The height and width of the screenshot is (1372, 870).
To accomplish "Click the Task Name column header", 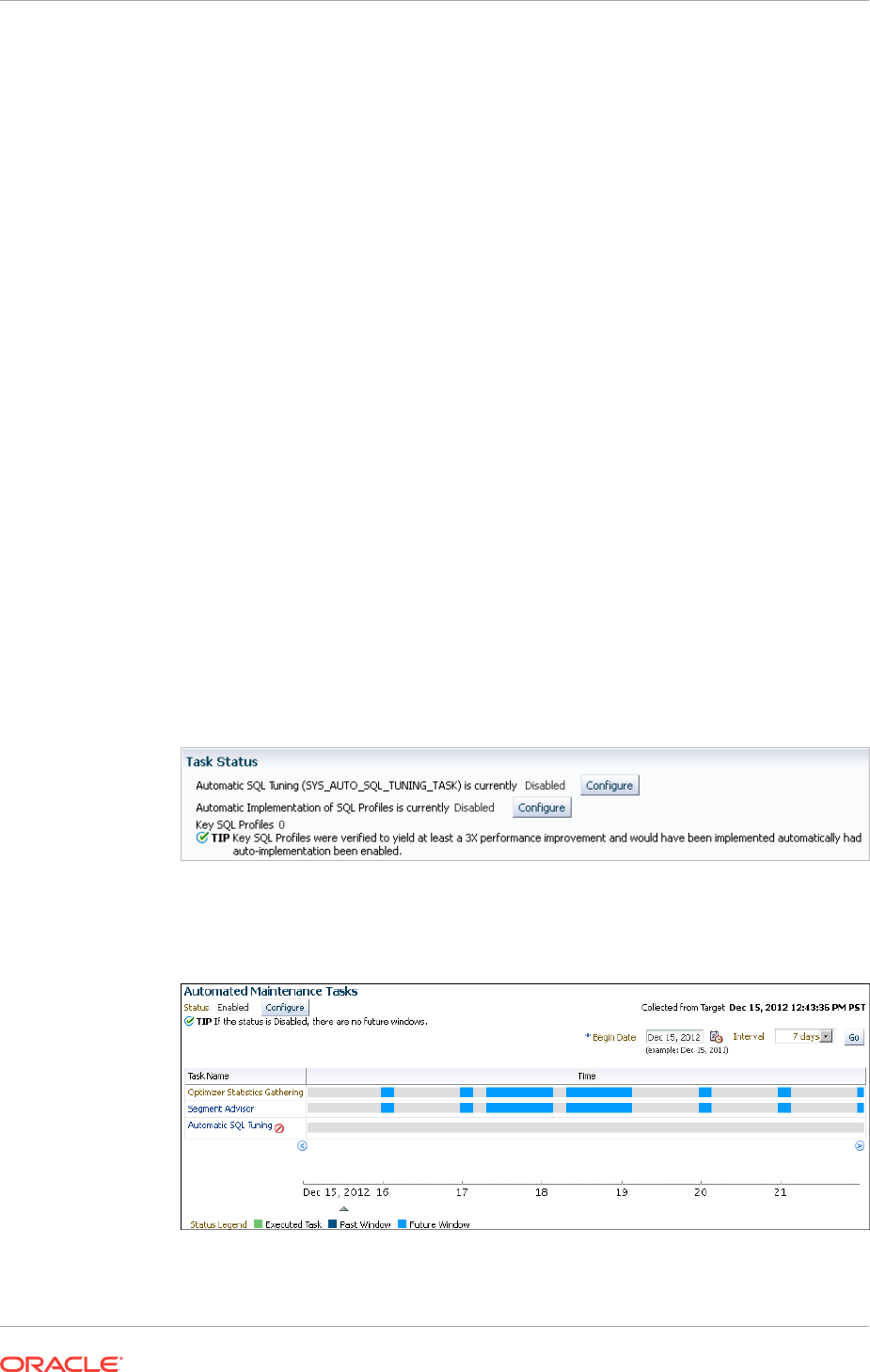I will 245,1076.
